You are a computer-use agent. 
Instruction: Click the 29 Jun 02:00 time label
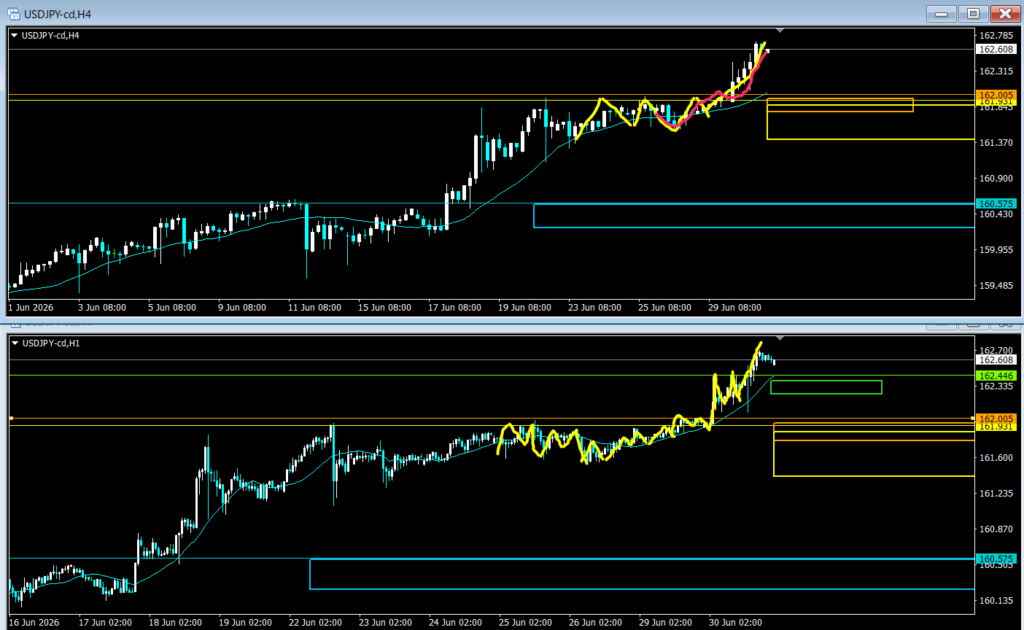665,623
